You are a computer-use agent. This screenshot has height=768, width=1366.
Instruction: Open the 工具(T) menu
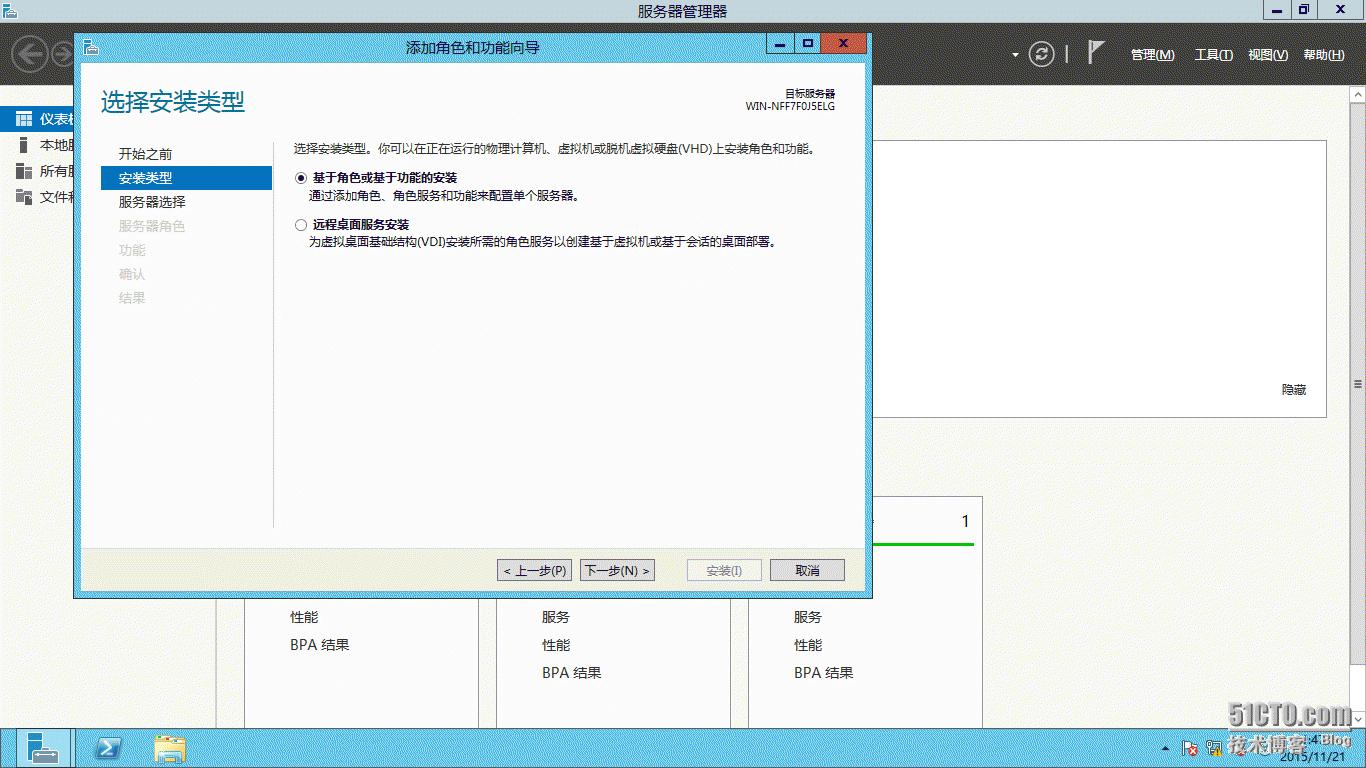tap(1212, 55)
